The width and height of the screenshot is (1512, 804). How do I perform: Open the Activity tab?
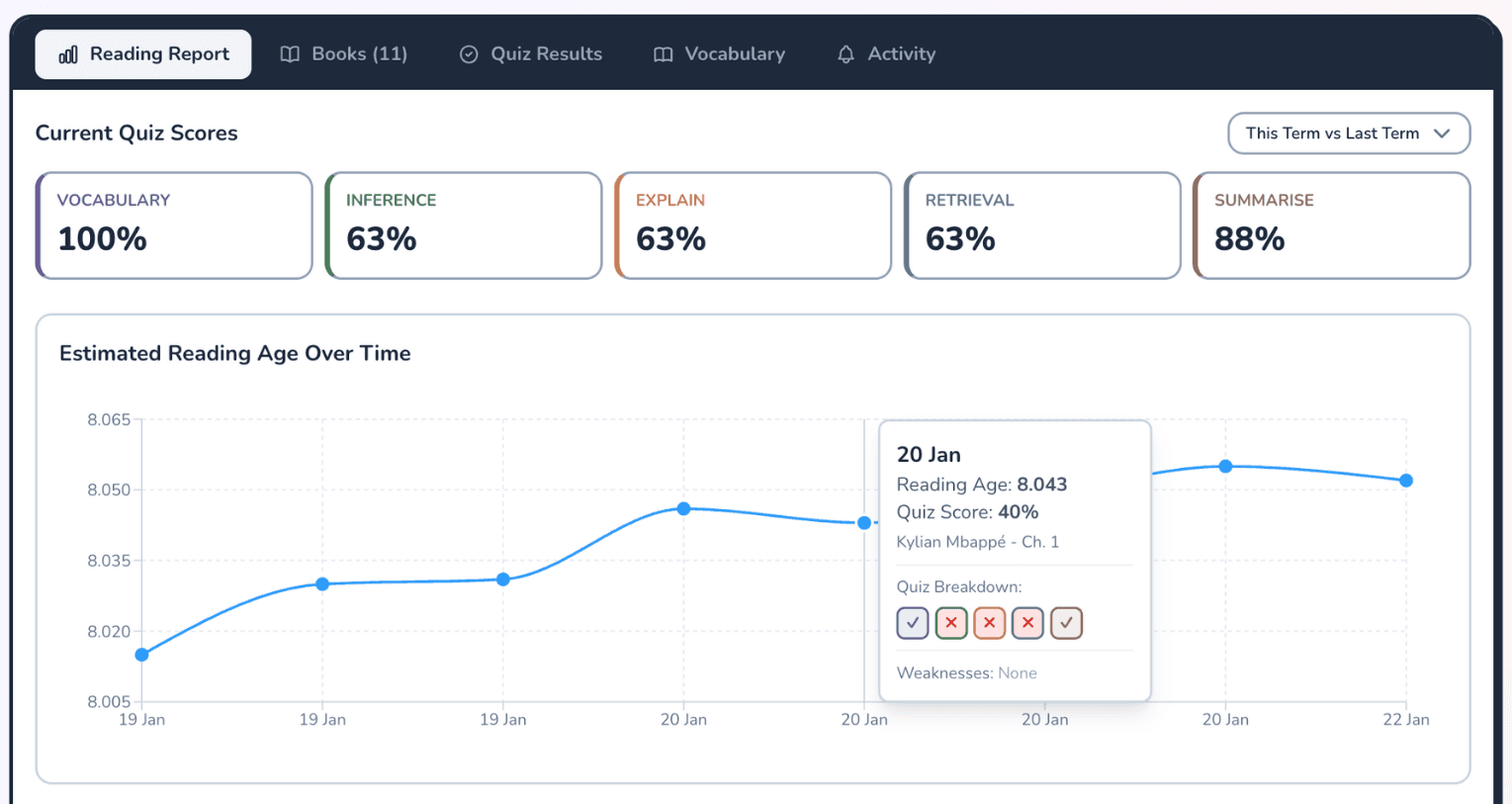coord(886,54)
